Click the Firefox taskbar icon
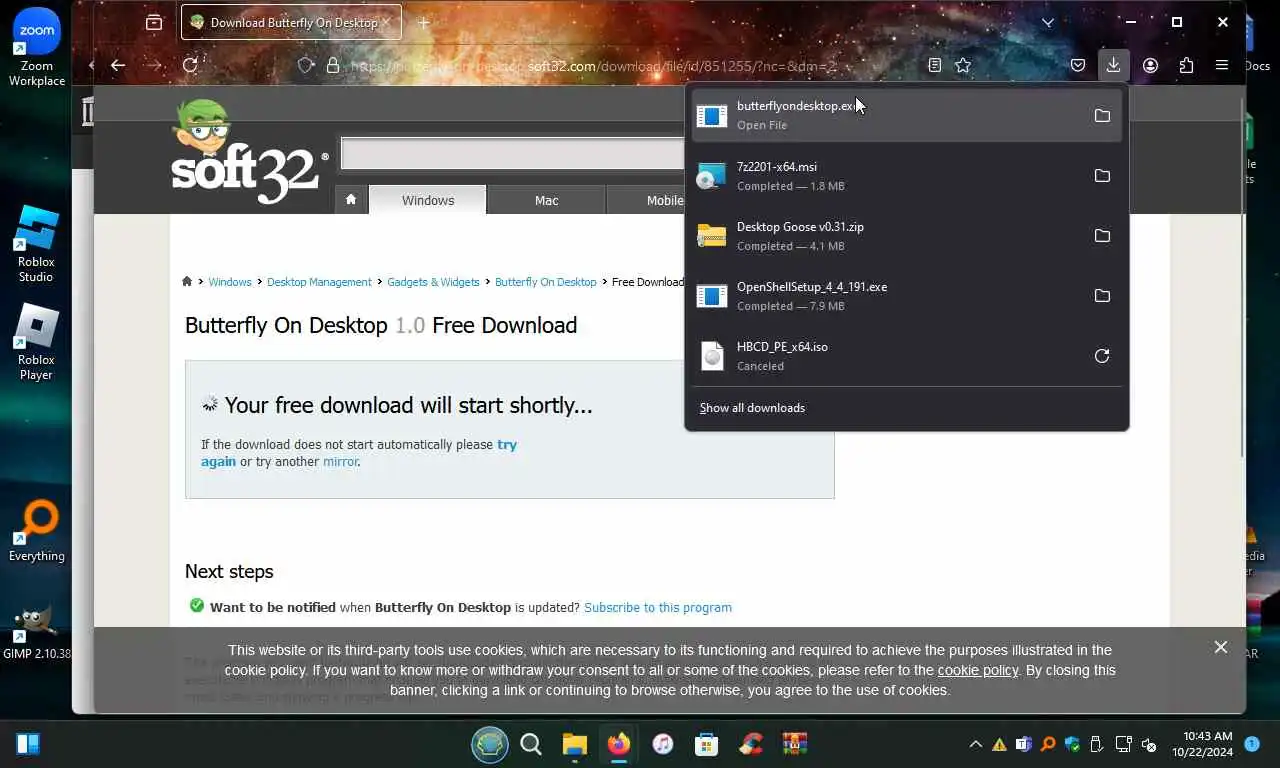The height and width of the screenshot is (768, 1280). (618, 744)
